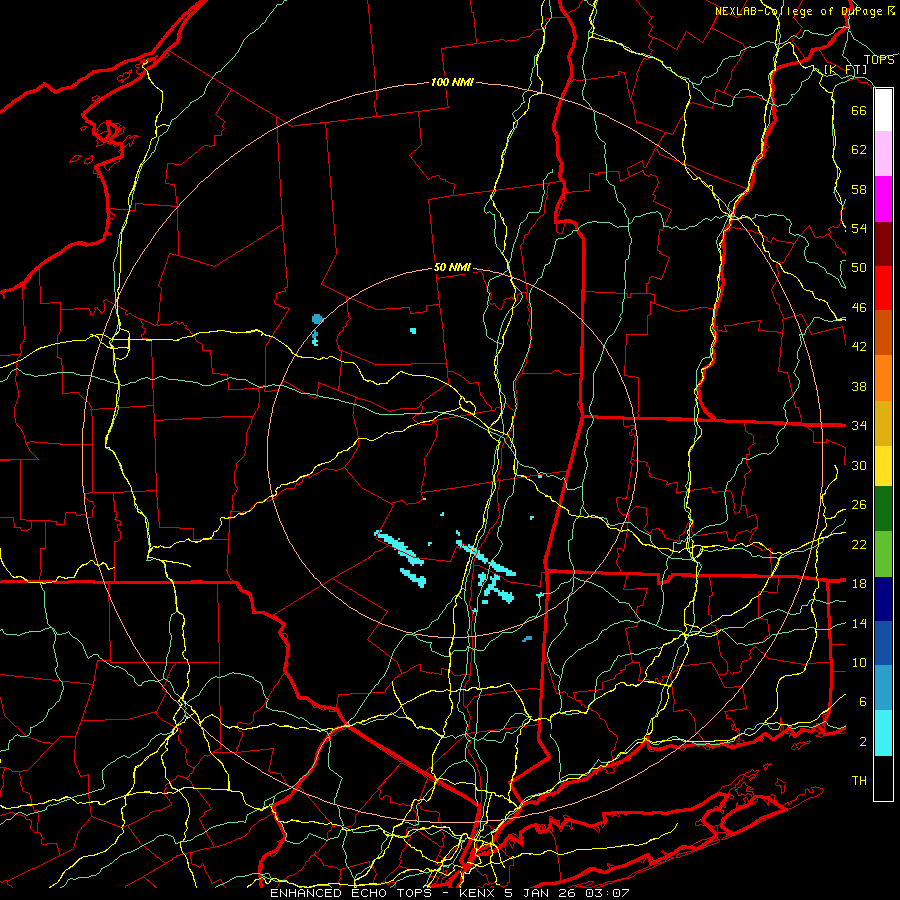Screen dimensions: 900x900
Task: Click the legend value '18'
Action: click(859, 584)
